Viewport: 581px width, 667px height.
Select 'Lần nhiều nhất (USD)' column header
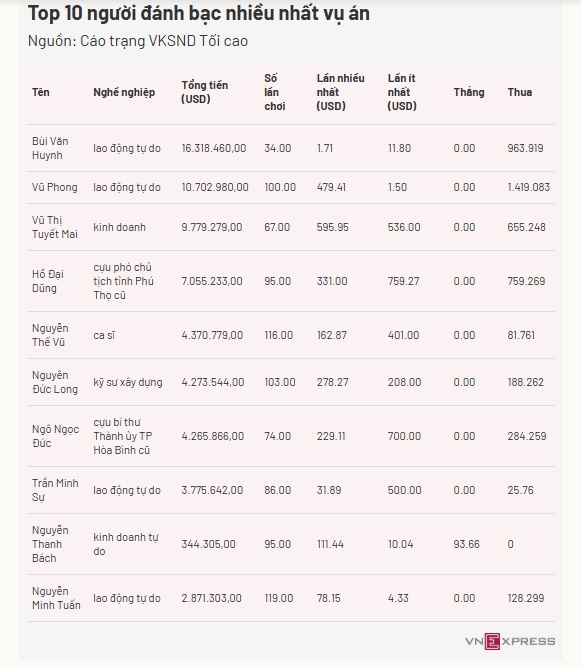point(340,92)
